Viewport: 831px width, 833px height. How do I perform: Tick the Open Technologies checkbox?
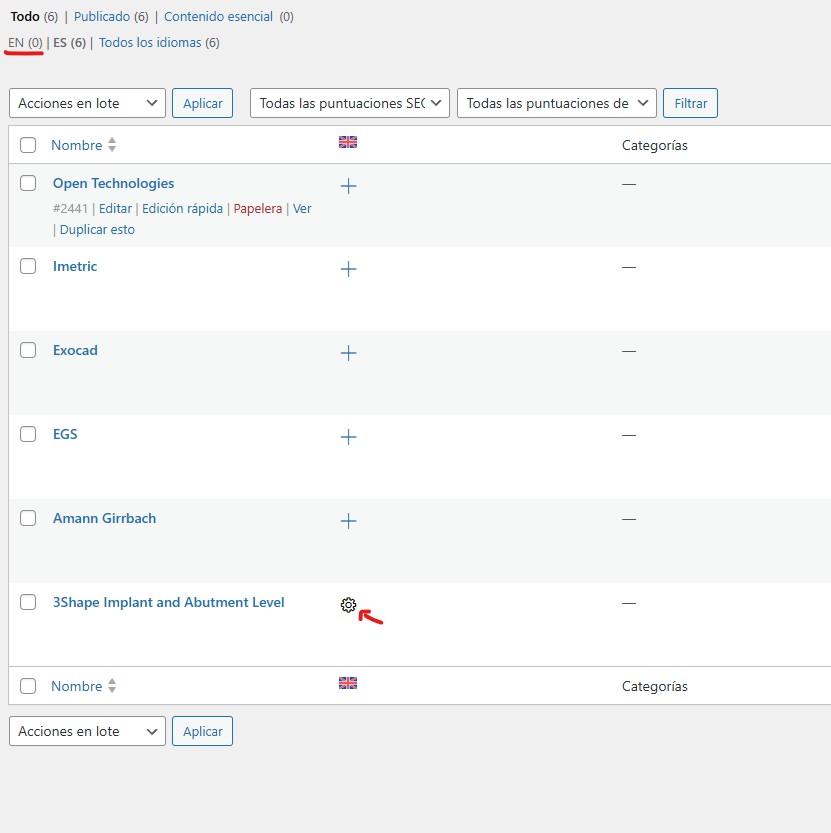(29, 183)
